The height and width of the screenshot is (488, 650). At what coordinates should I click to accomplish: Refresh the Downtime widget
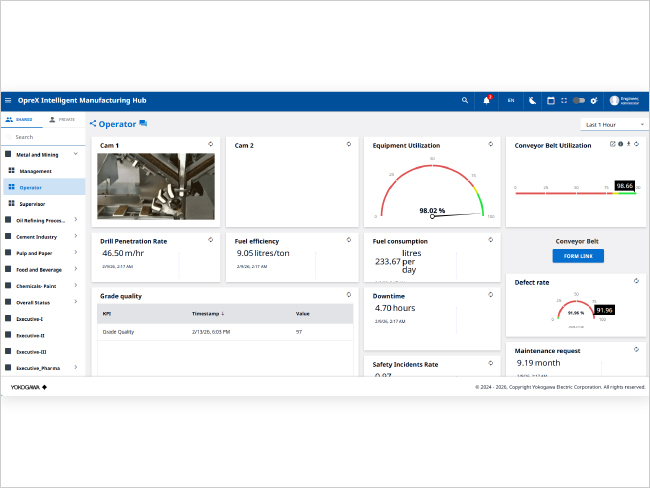[491, 294]
